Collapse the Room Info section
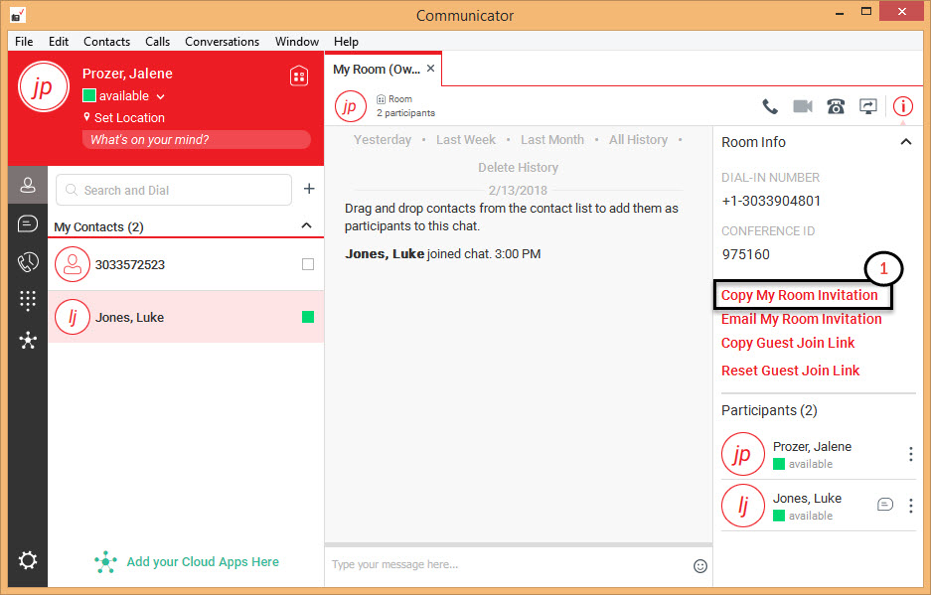 pos(905,142)
